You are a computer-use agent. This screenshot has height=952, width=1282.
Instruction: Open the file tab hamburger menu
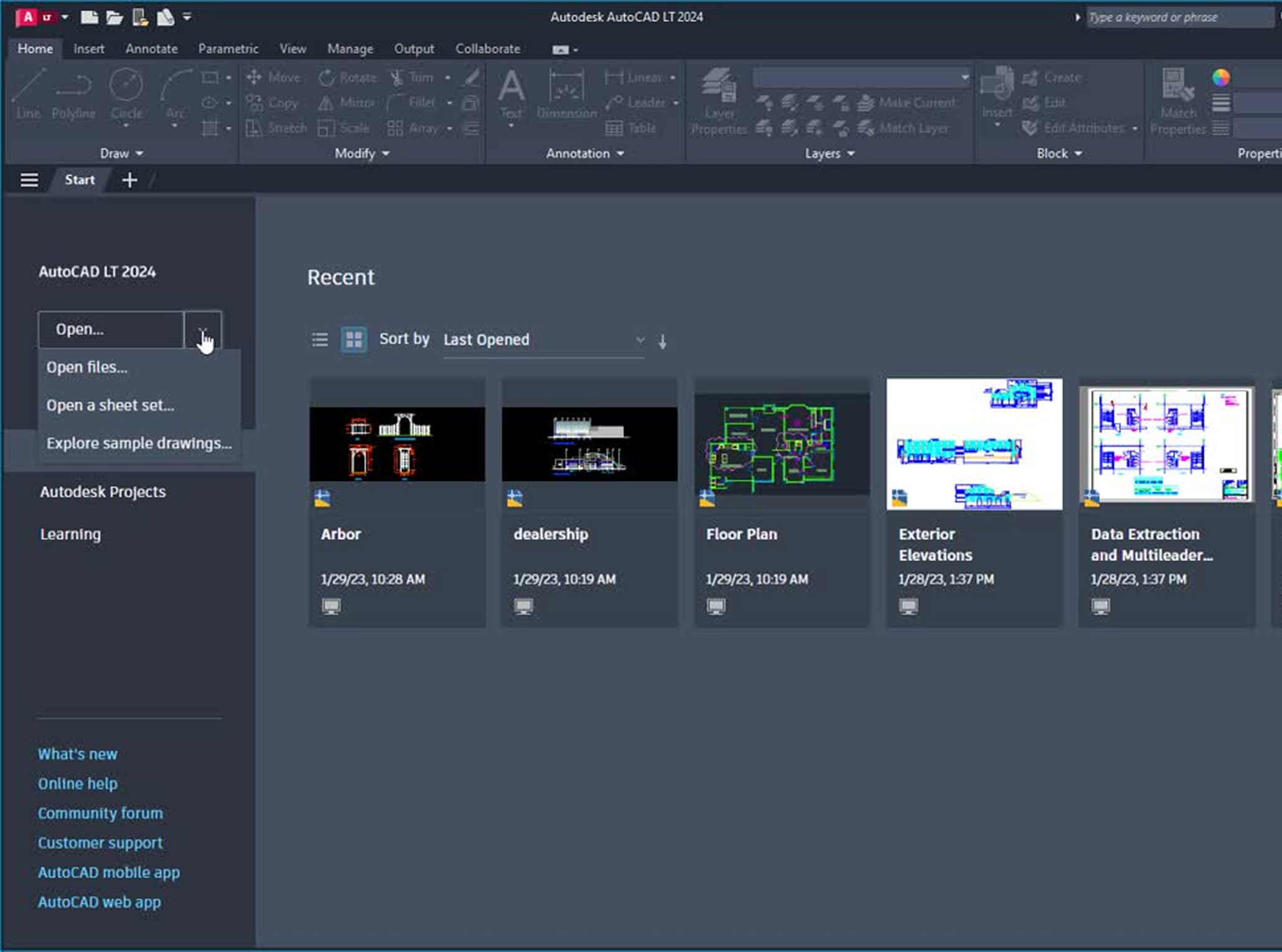click(x=29, y=180)
